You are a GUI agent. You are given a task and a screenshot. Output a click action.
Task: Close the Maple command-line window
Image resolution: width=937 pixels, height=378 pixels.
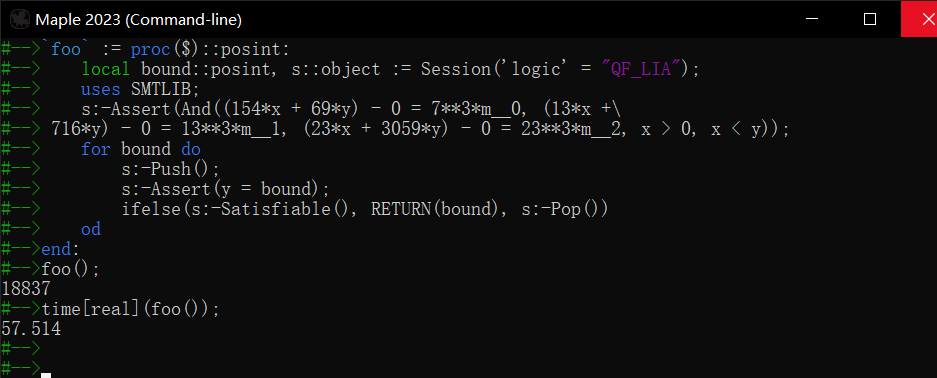pyautogui.click(x=919, y=19)
